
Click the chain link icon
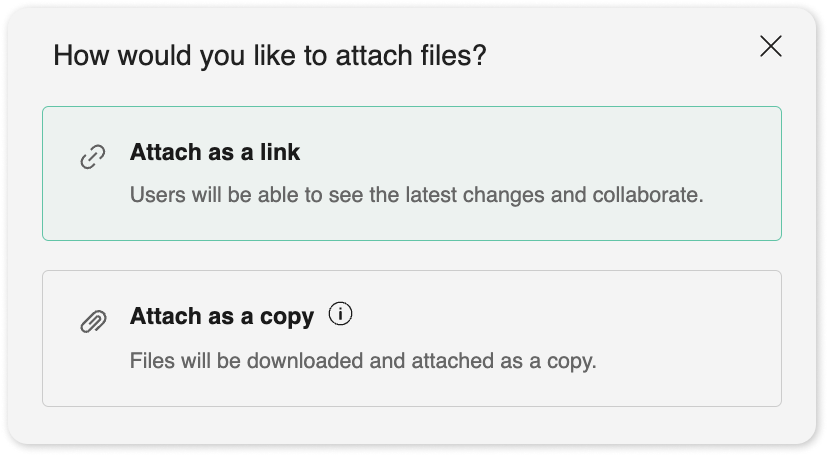93,158
